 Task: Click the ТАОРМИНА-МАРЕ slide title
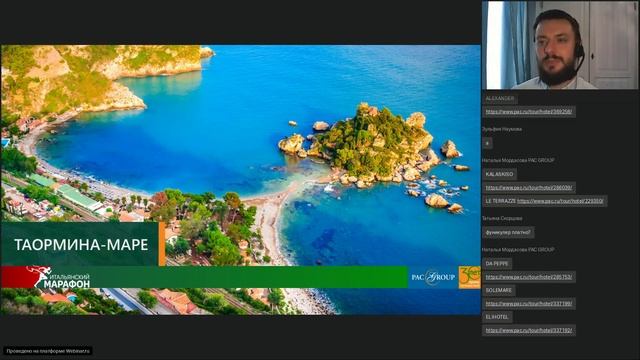81,244
